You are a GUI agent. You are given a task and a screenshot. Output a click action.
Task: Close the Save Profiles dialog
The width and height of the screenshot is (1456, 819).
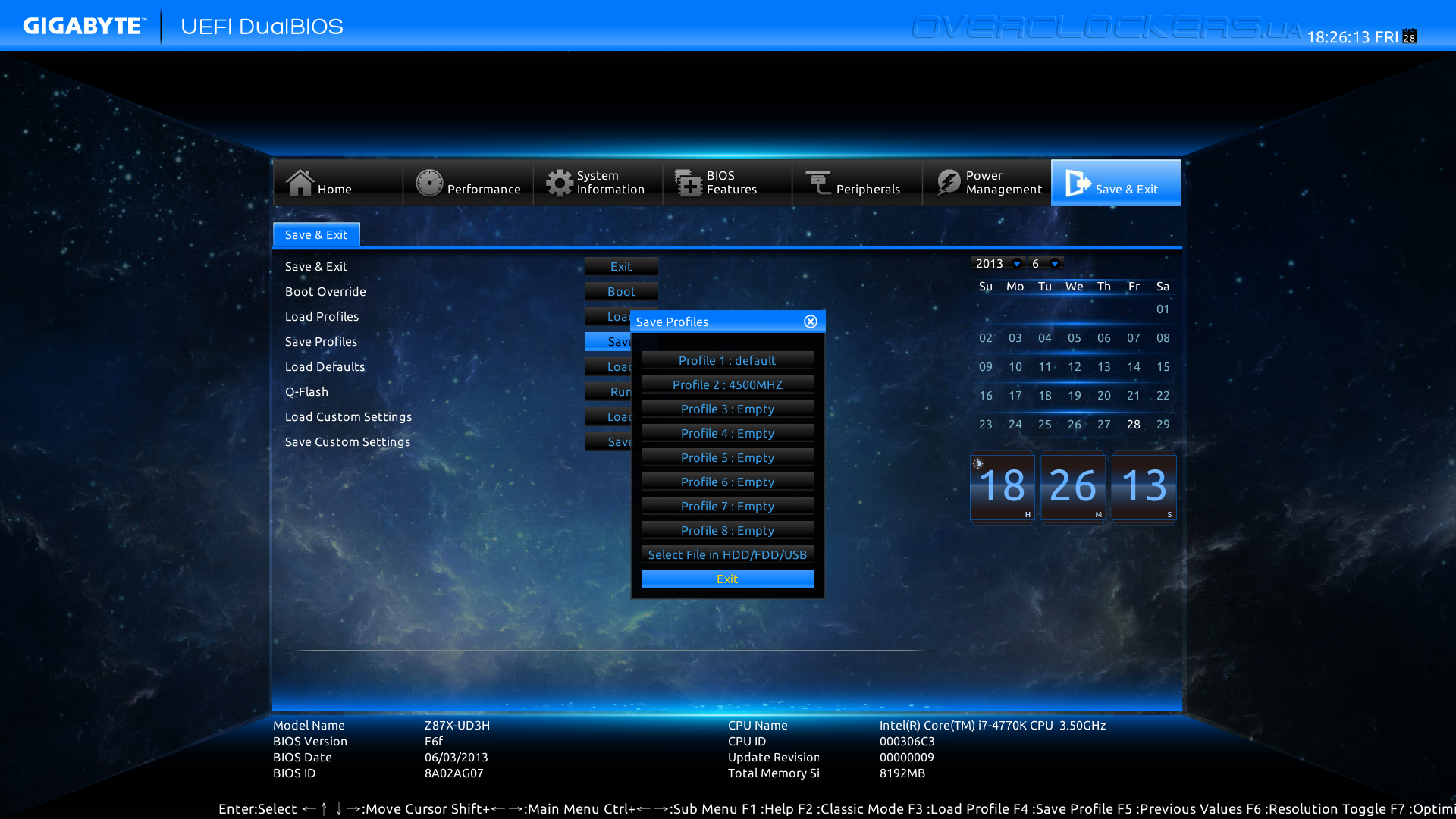[x=811, y=322]
